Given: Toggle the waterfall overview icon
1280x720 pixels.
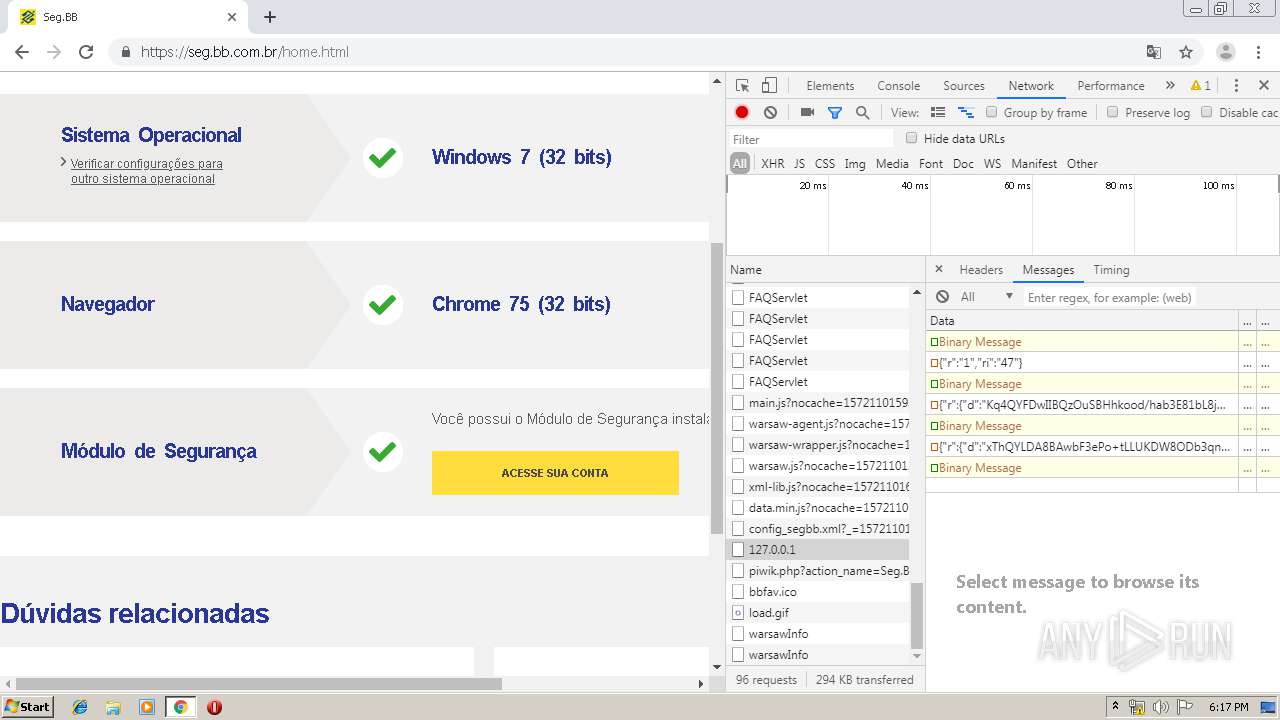Looking at the screenshot, I should tap(966, 113).
